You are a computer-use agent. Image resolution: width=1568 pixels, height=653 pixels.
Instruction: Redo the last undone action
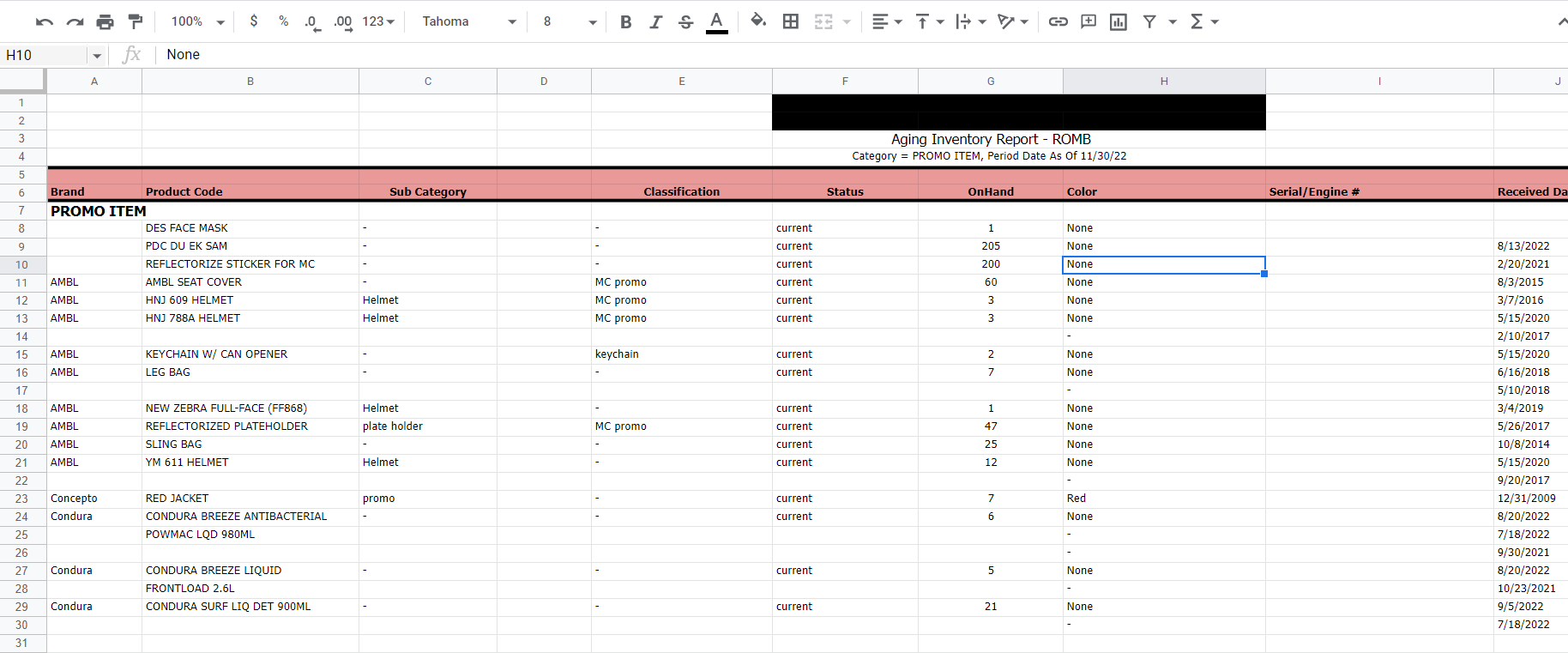click(x=75, y=21)
